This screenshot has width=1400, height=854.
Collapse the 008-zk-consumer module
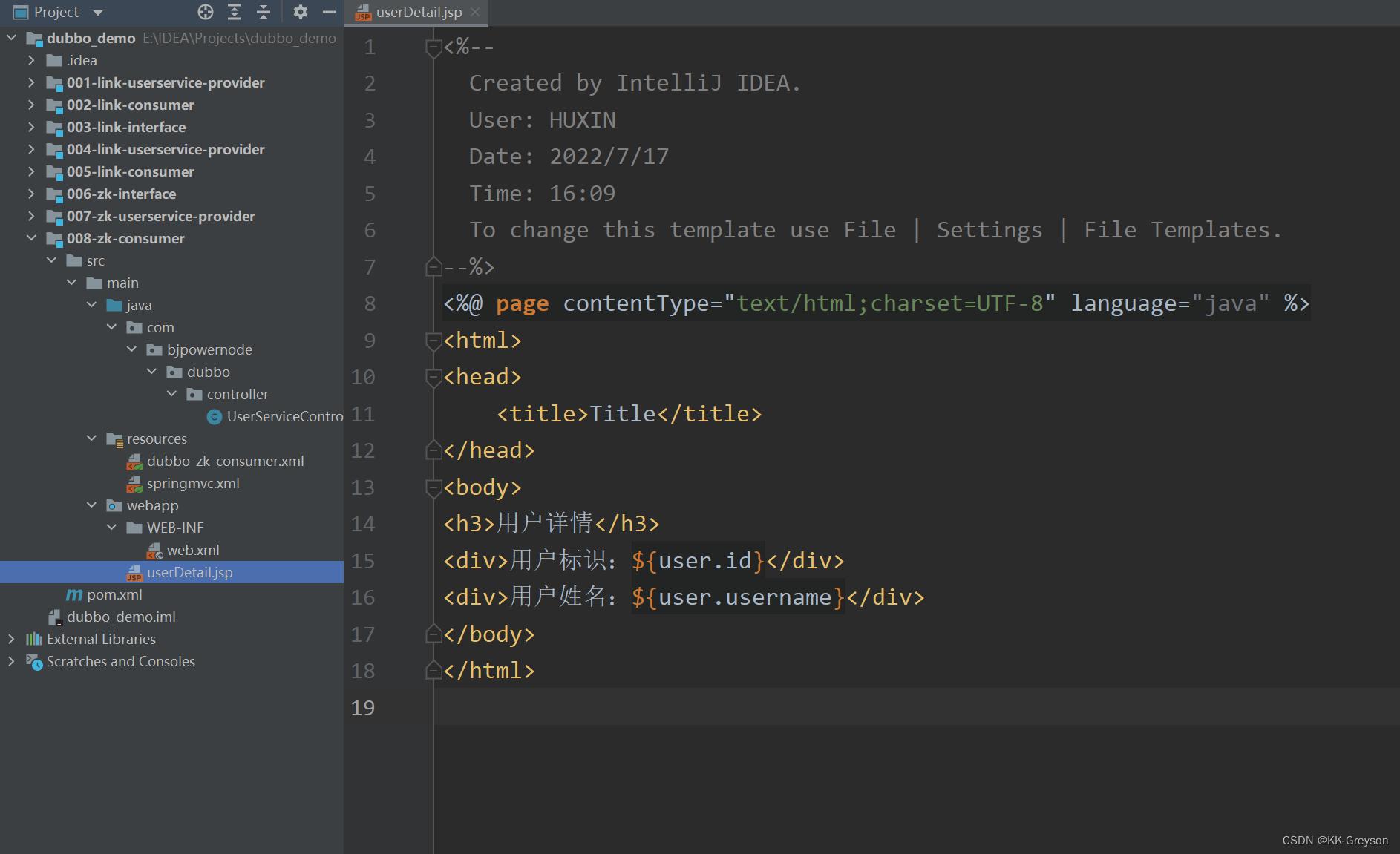point(31,238)
